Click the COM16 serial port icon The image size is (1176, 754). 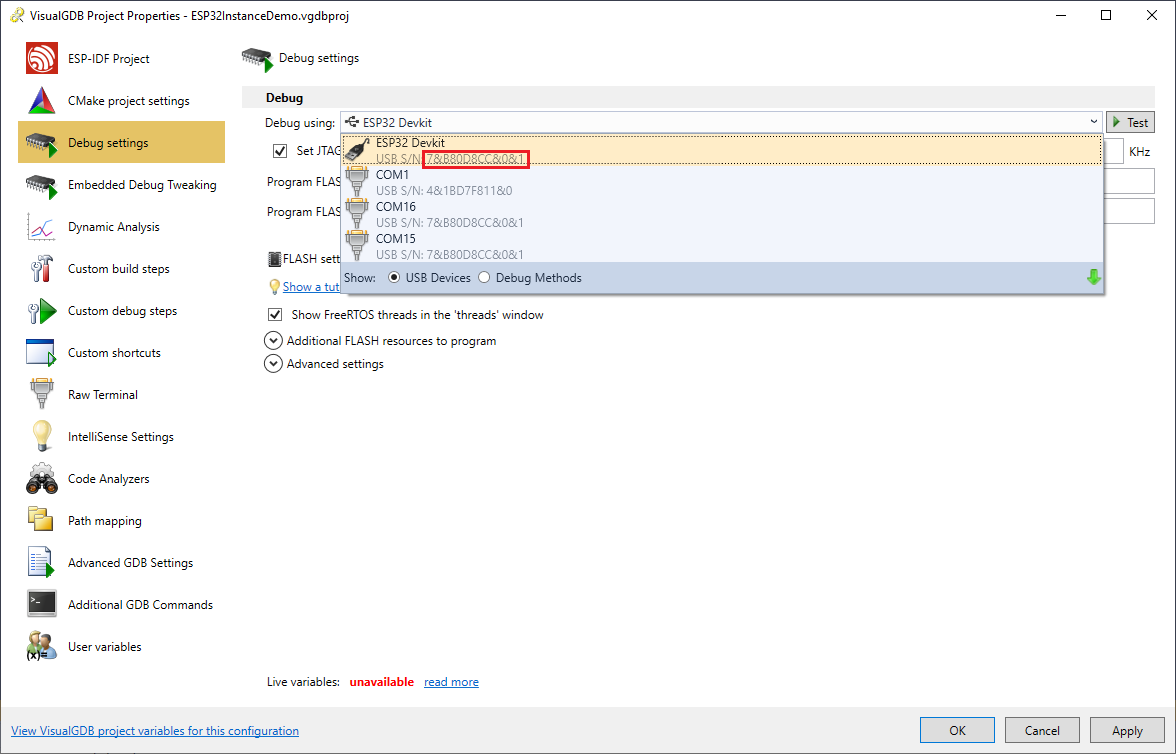click(357, 215)
